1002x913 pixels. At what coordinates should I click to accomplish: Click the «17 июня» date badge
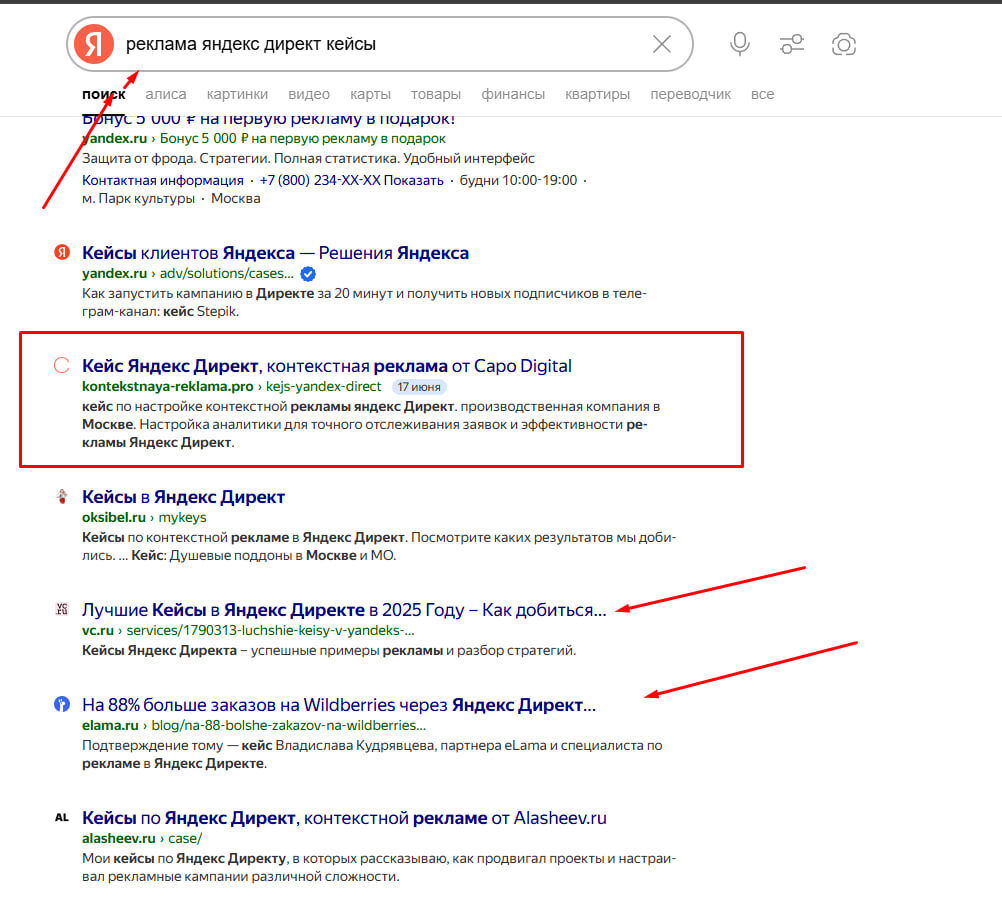419,387
